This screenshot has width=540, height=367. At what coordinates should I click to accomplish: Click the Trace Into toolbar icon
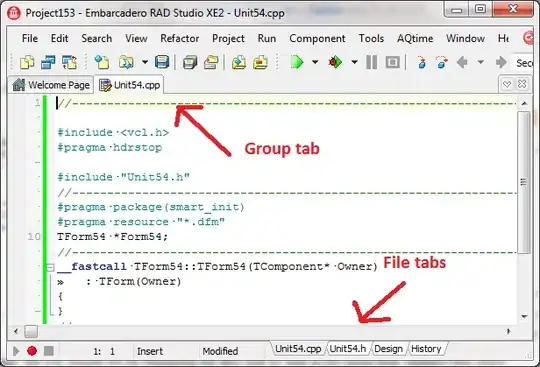click(x=422, y=62)
